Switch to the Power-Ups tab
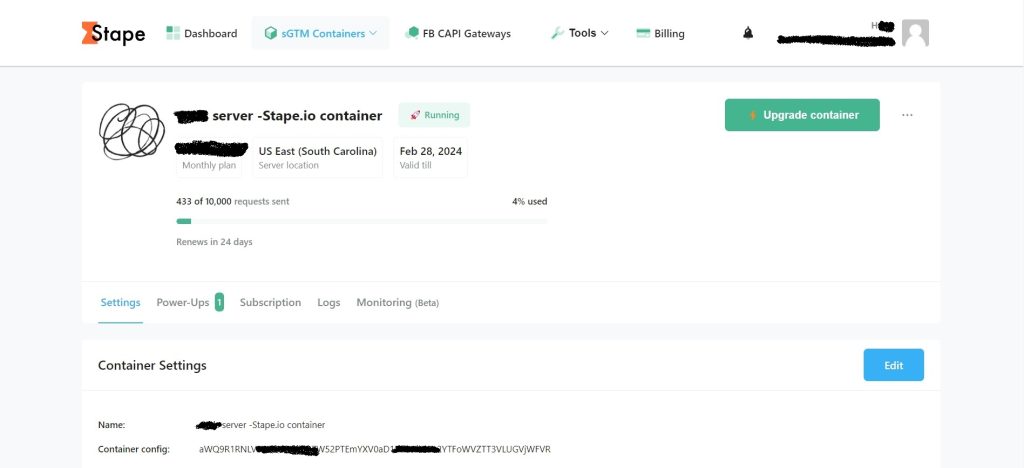1024x468 pixels. (183, 303)
